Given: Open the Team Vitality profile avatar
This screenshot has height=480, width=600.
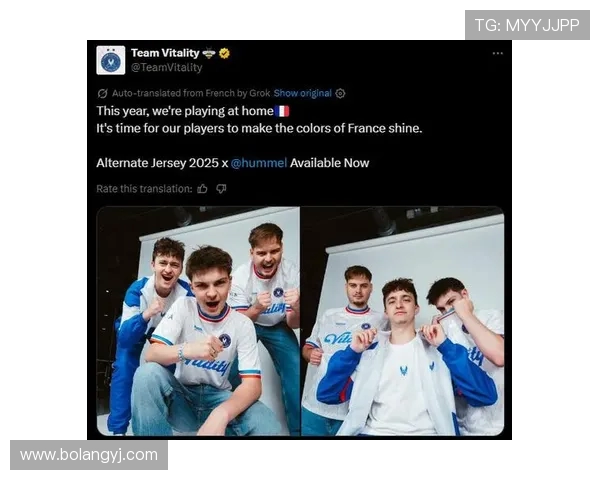Looking at the screenshot, I should click(x=111, y=60).
